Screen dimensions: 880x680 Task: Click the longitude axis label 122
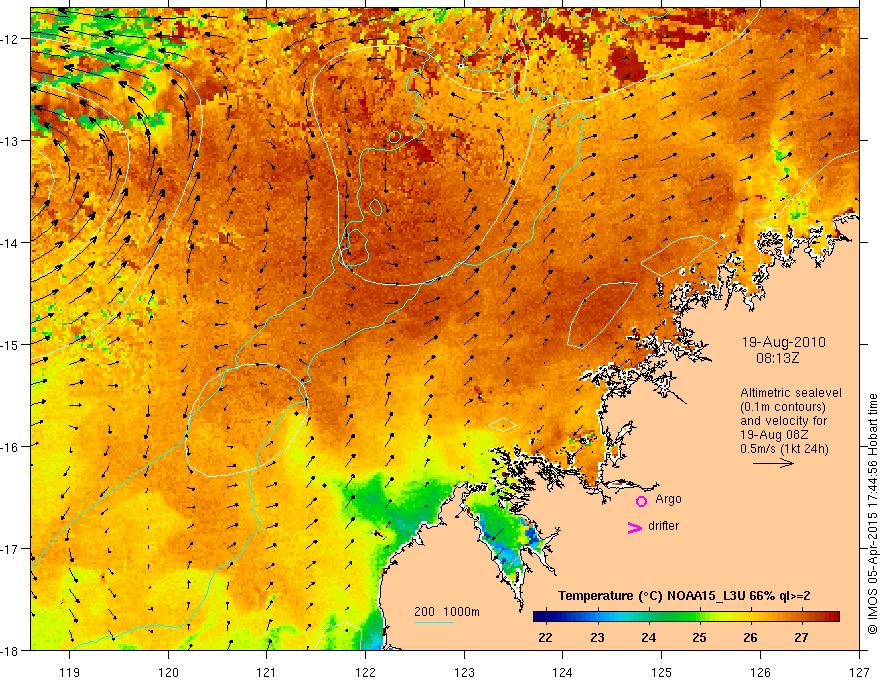pos(365,672)
